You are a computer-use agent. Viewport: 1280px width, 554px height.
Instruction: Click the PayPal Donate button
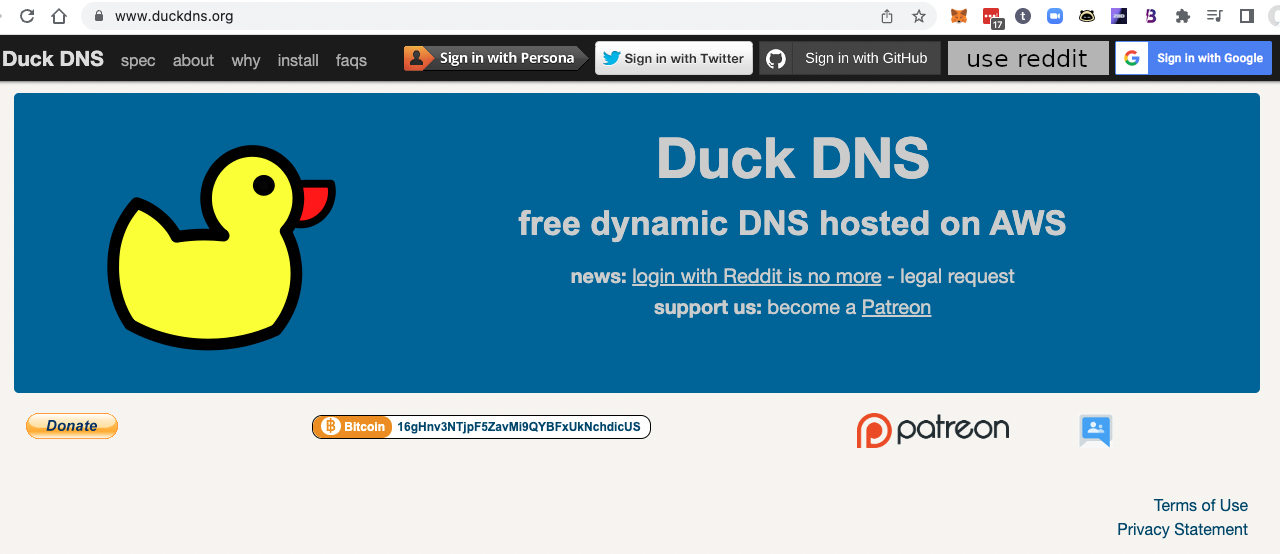72,426
